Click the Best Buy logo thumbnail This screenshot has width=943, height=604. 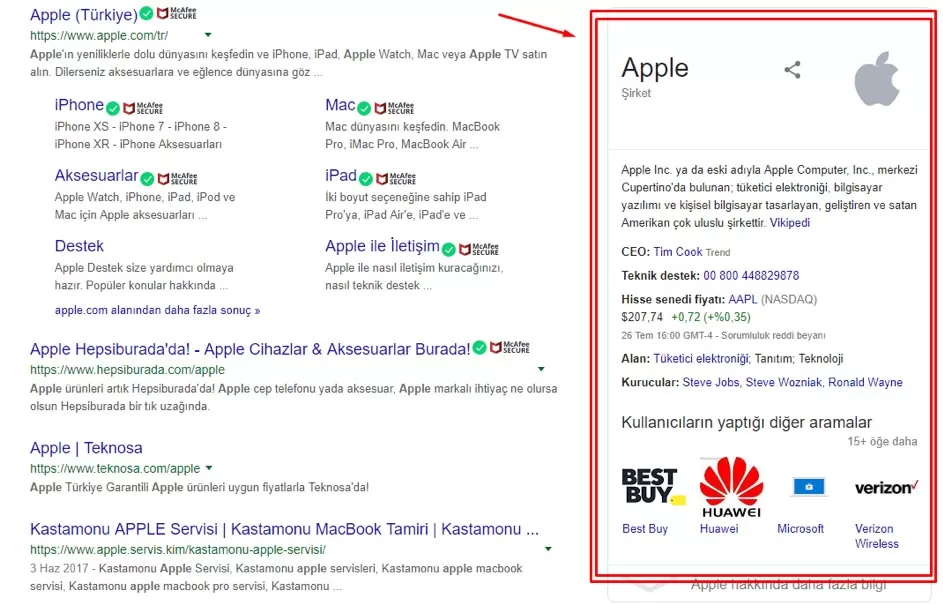(653, 486)
